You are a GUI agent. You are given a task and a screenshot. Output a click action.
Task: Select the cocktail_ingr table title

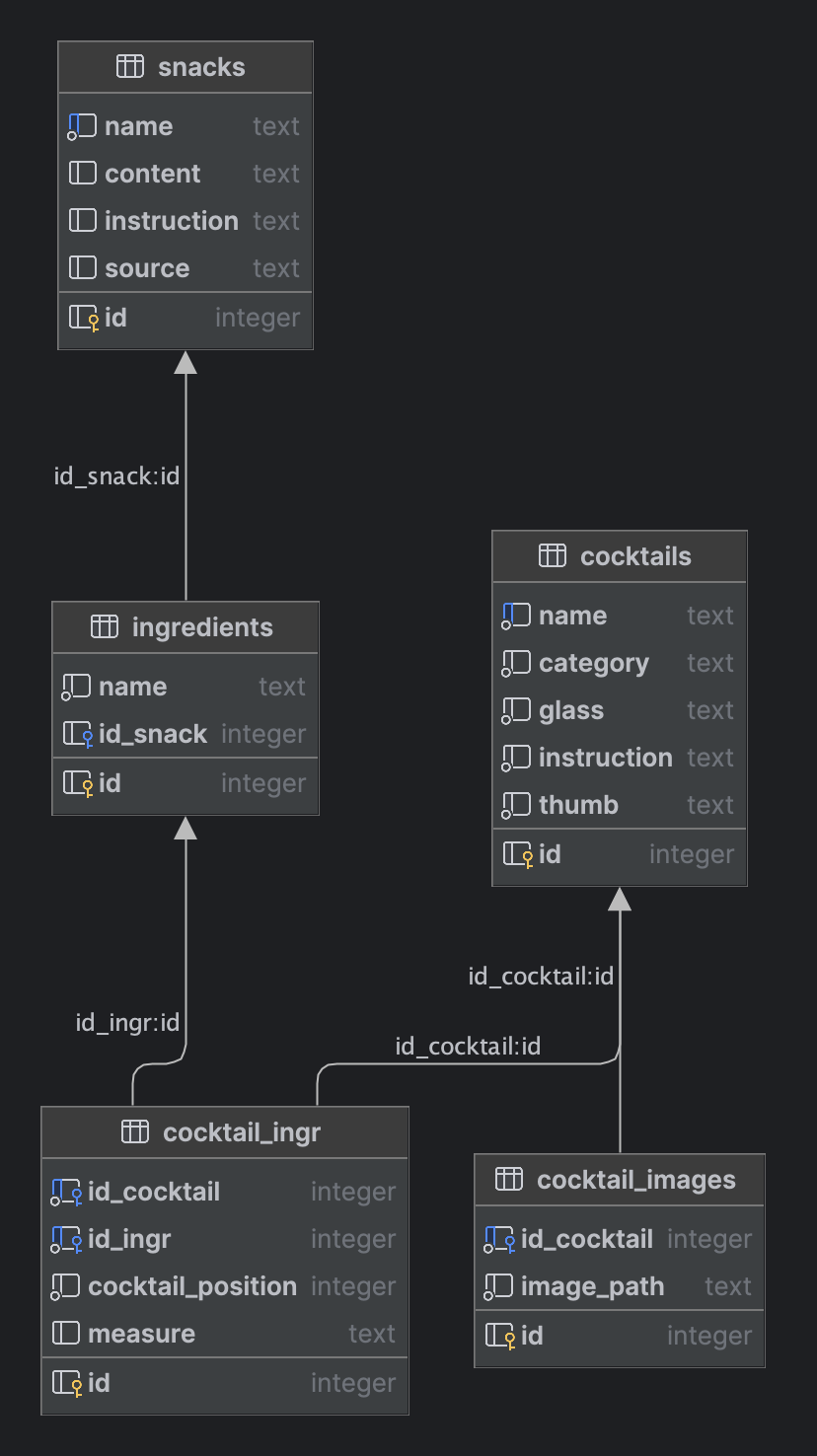242,1132
